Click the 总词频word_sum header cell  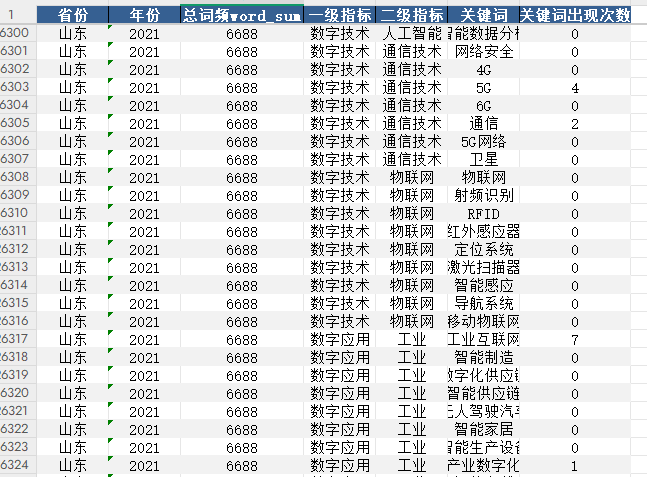click(x=242, y=15)
